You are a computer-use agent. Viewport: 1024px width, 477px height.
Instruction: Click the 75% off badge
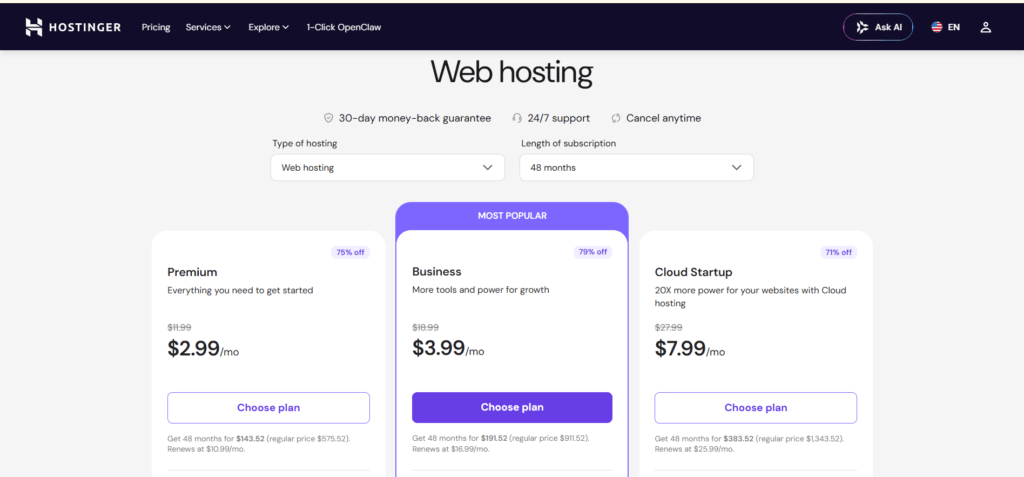[350, 252]
